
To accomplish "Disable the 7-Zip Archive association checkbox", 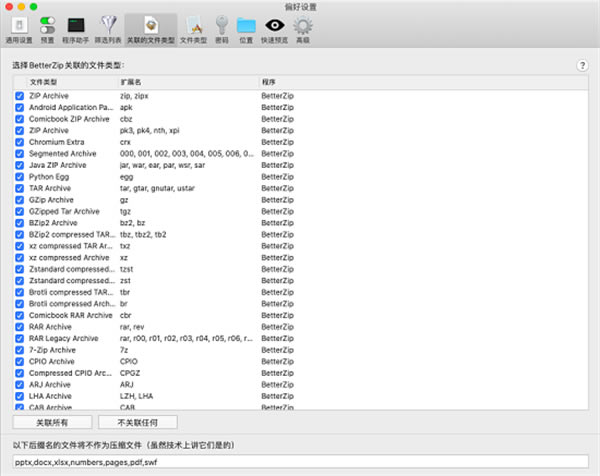I will click(20, 350).
